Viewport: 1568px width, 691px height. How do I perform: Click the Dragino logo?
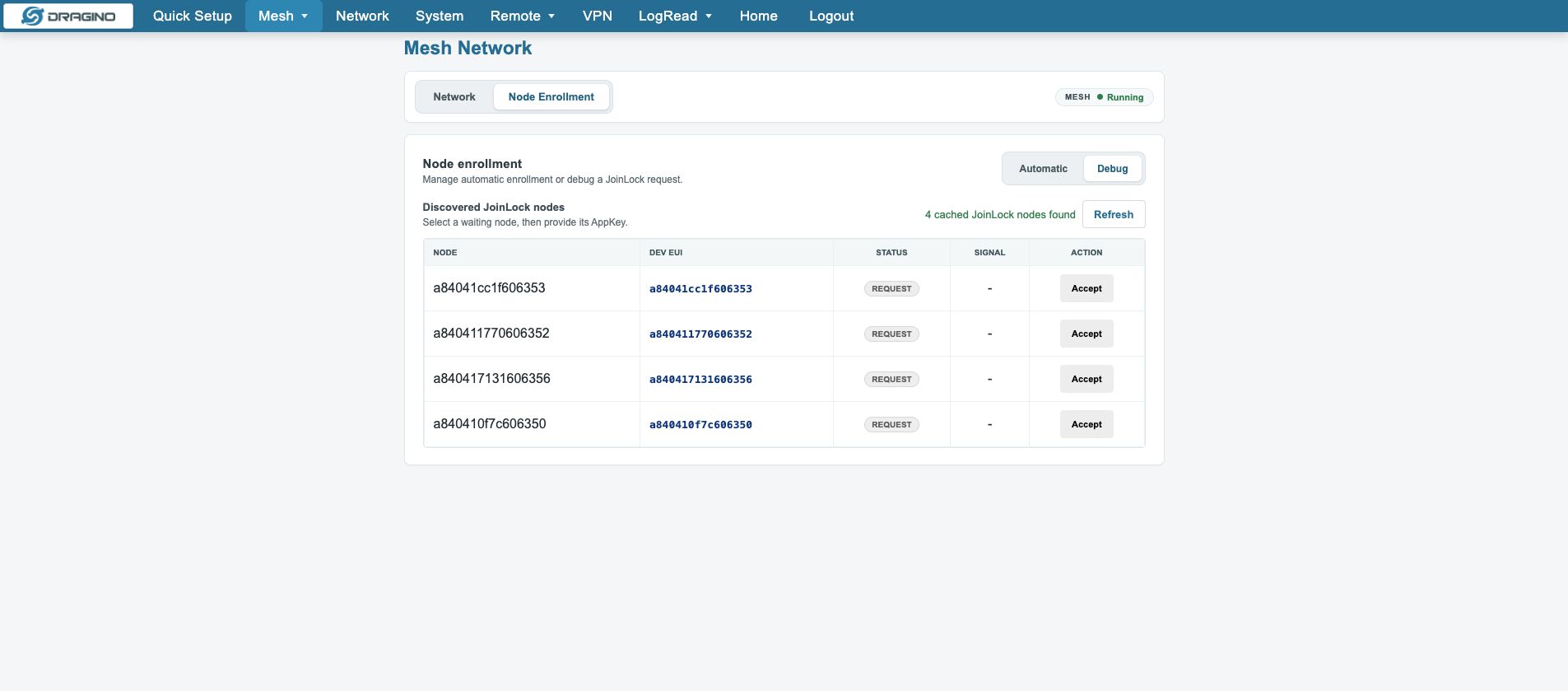tap(68, 16)
